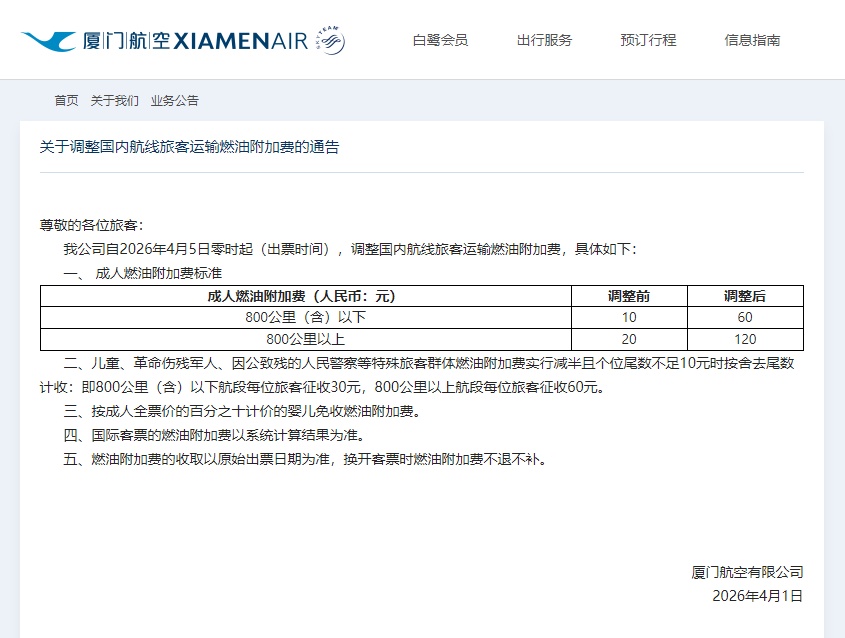Select the 调整后 column header
This screenshot has width=845, height=638.
[x=744, y=296]
